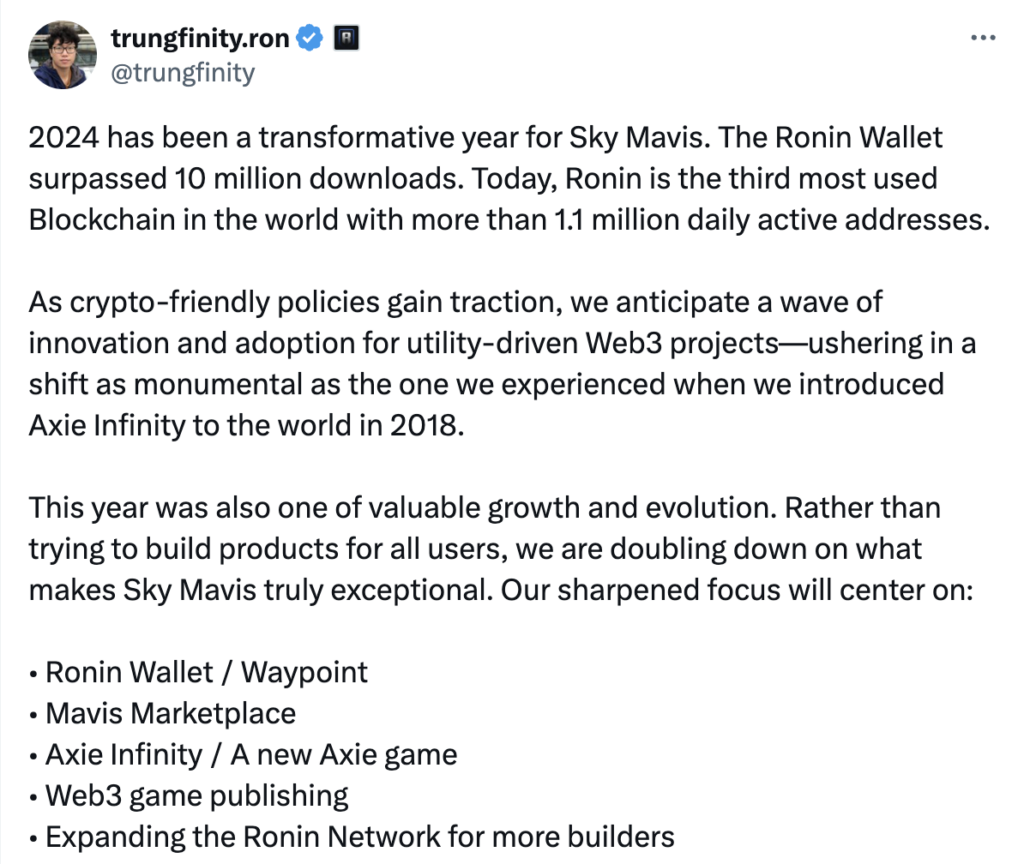Screen dimensions: 1024x864
Task: Click the phrase 'Our sharpened focus will center on'
Action: [x=737, y=590]
